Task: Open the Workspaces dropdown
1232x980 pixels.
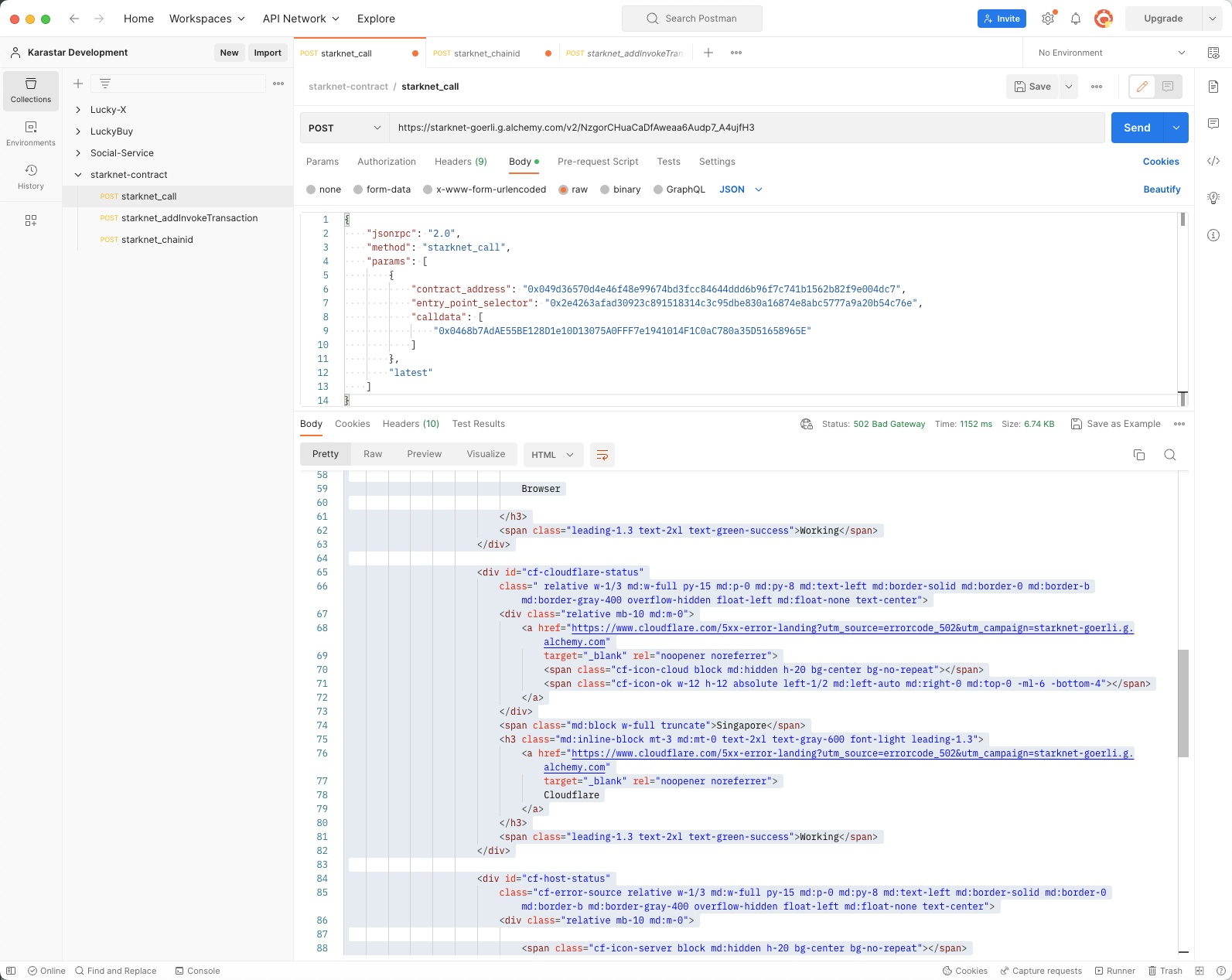Action: tap(207, 19)
